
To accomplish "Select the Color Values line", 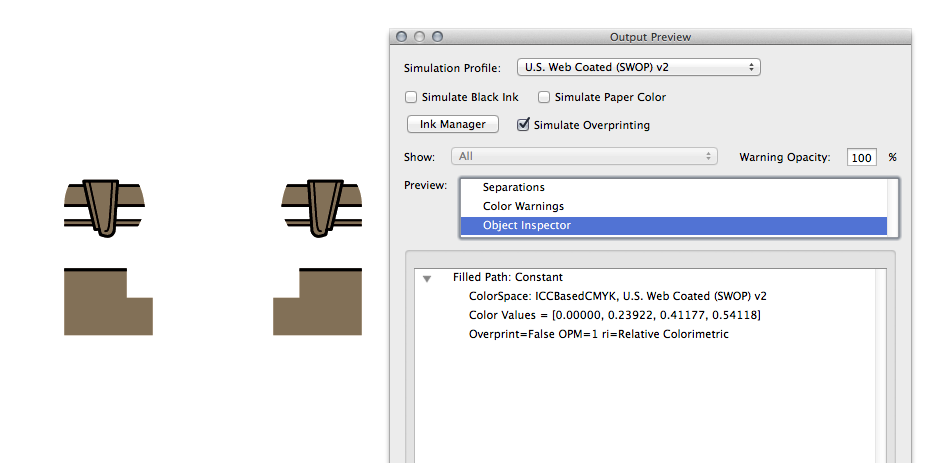I will pos(615,315).
